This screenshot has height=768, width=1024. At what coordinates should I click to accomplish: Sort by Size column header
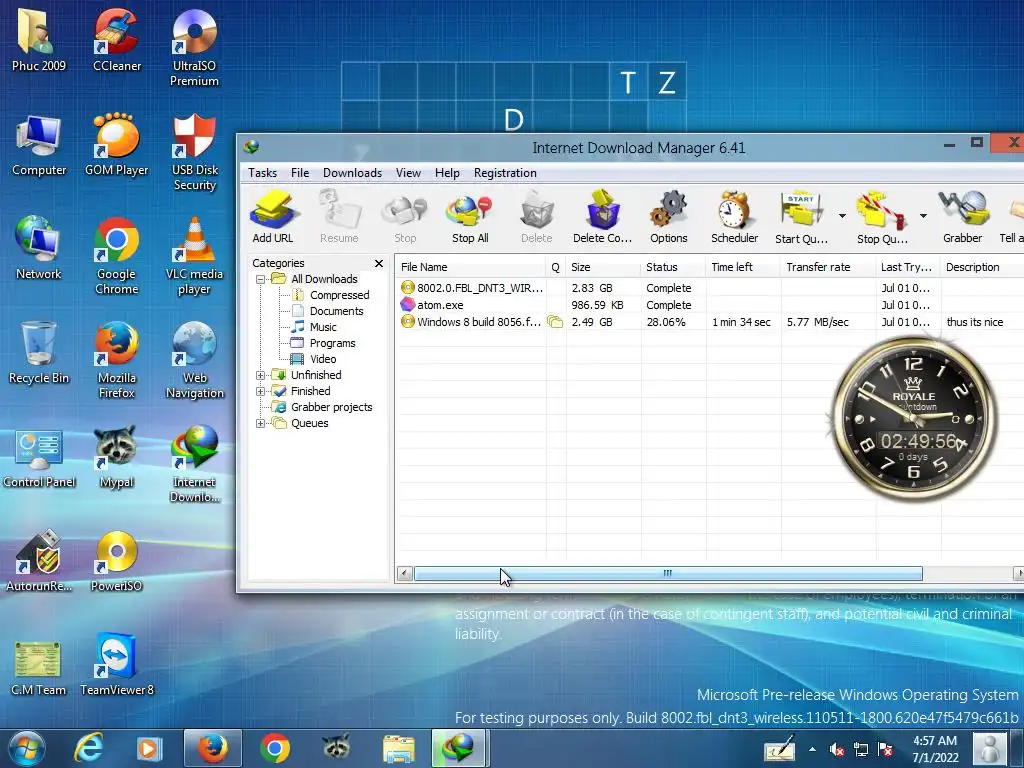(x=603, y=267)
